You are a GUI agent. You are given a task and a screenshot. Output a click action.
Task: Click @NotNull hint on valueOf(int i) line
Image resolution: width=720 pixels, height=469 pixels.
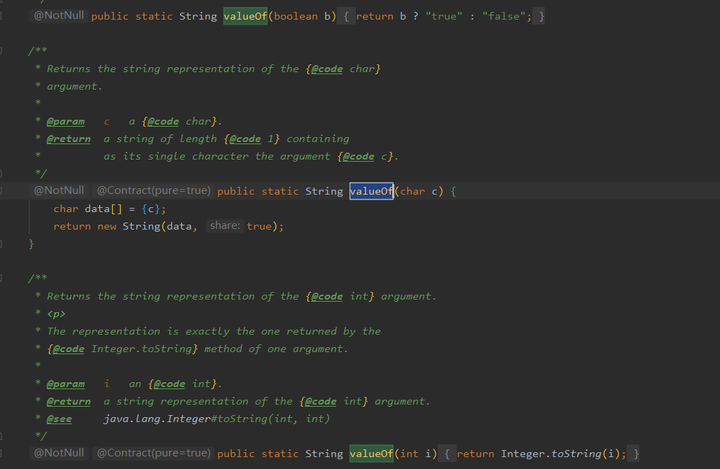pos(59,453)
